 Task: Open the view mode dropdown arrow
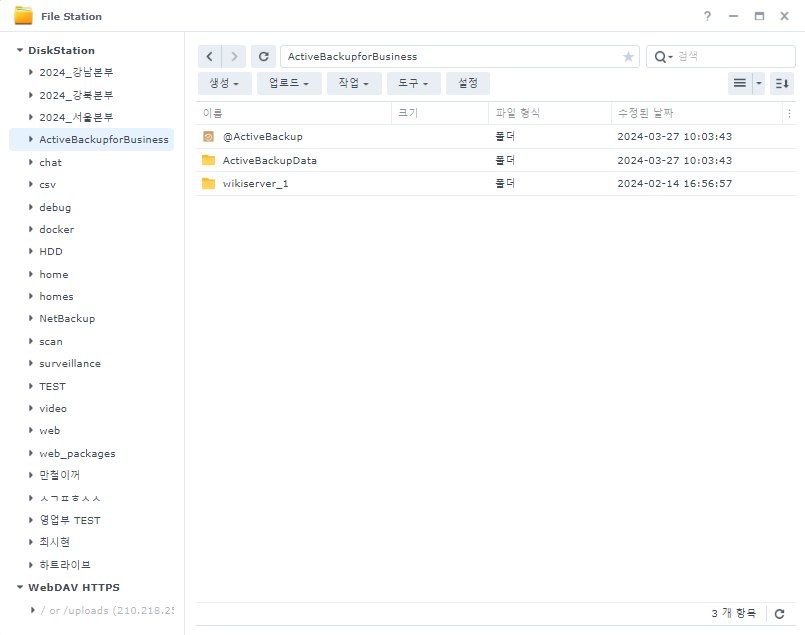tap(759, 83)
